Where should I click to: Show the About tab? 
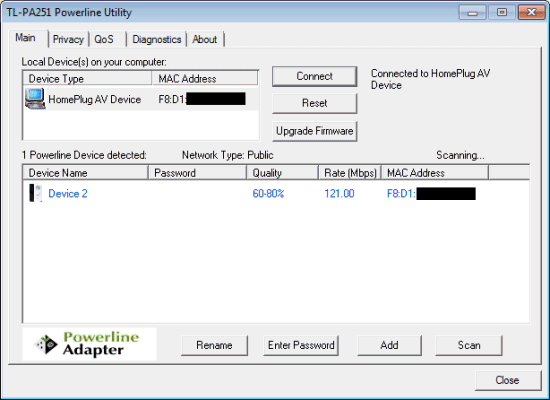click(205, 39)
